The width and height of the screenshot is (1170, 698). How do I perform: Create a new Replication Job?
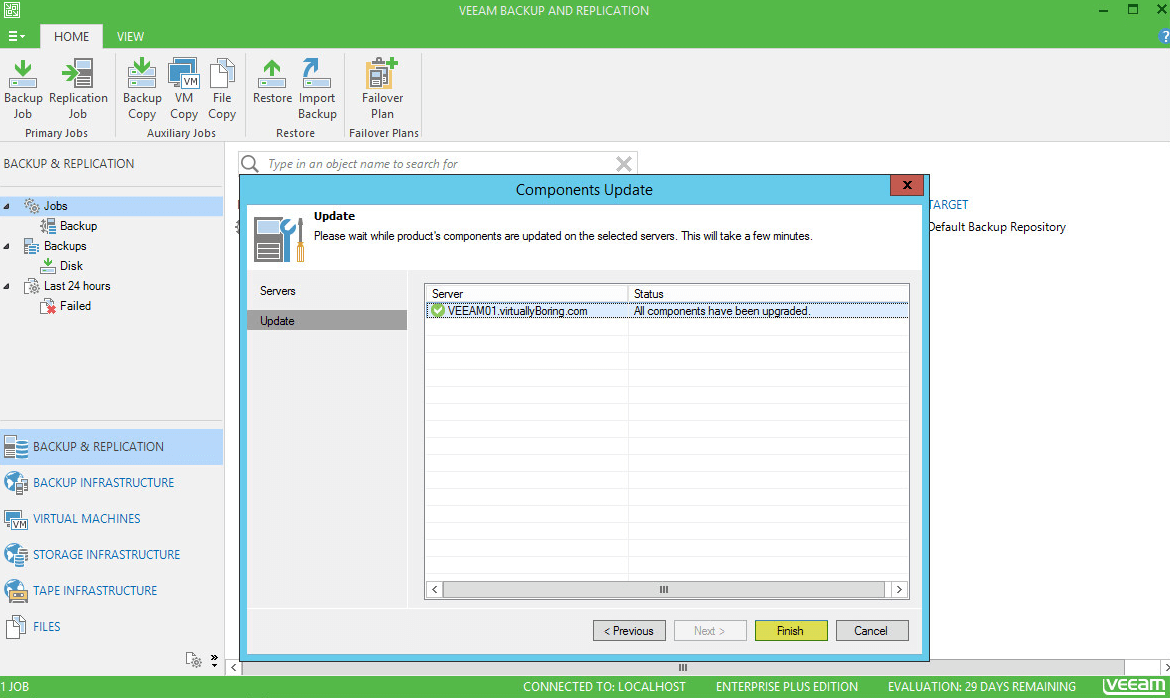78,90
